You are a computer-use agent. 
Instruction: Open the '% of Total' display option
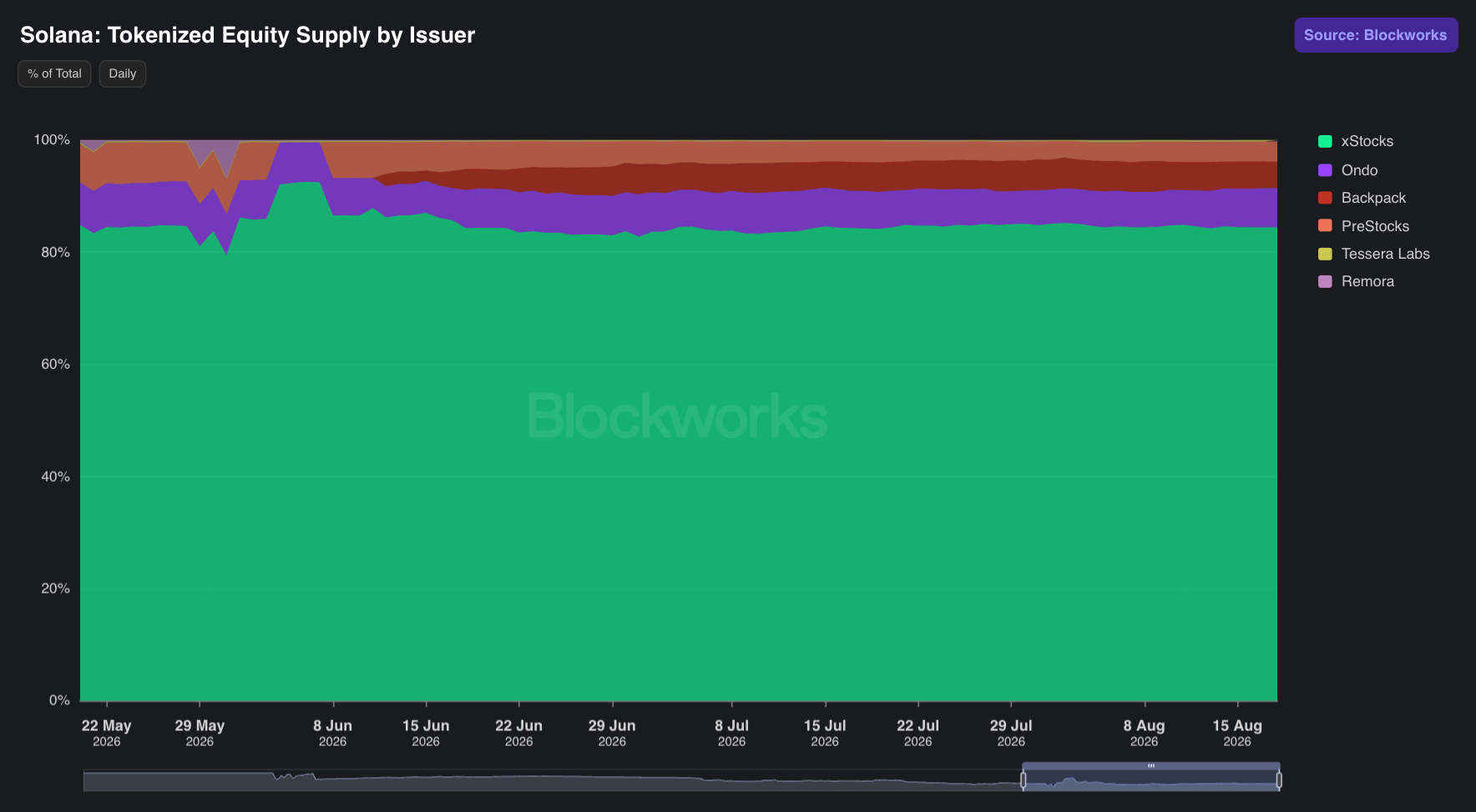pyautogui.click(x=54, y=73)
